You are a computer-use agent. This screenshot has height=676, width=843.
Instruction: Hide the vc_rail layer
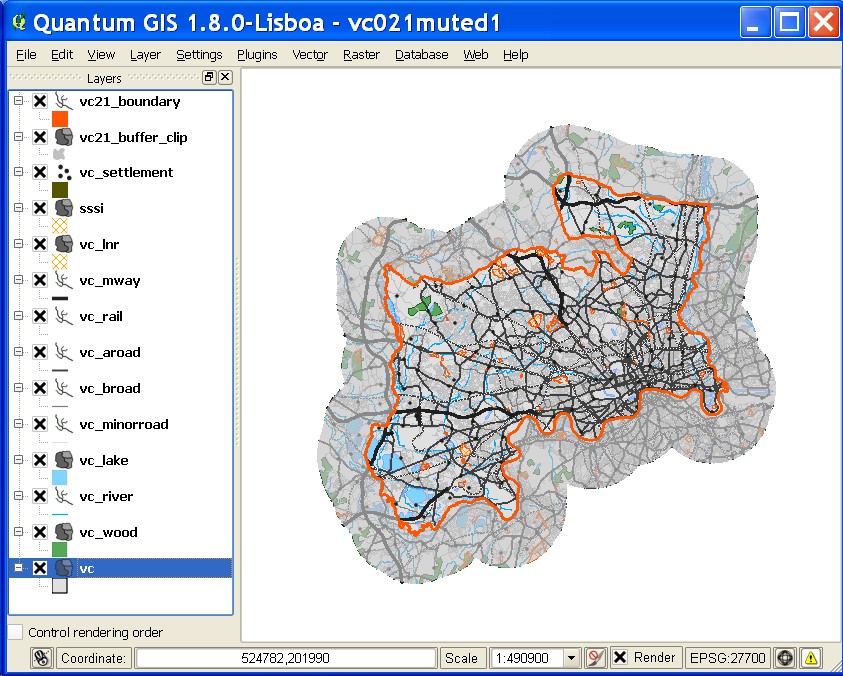(x=39, y=316)
